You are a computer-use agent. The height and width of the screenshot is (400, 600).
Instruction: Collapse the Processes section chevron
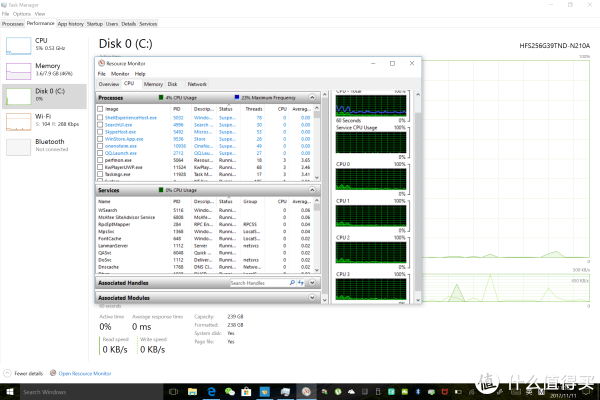coord(312,98)
